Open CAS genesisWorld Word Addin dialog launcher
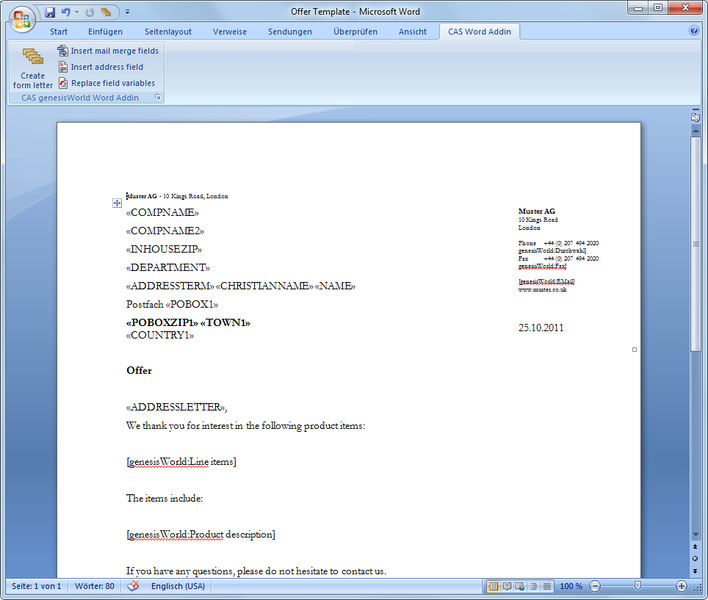Image resolution: width=708 pixels, height=600 pixels. (158, 98)
